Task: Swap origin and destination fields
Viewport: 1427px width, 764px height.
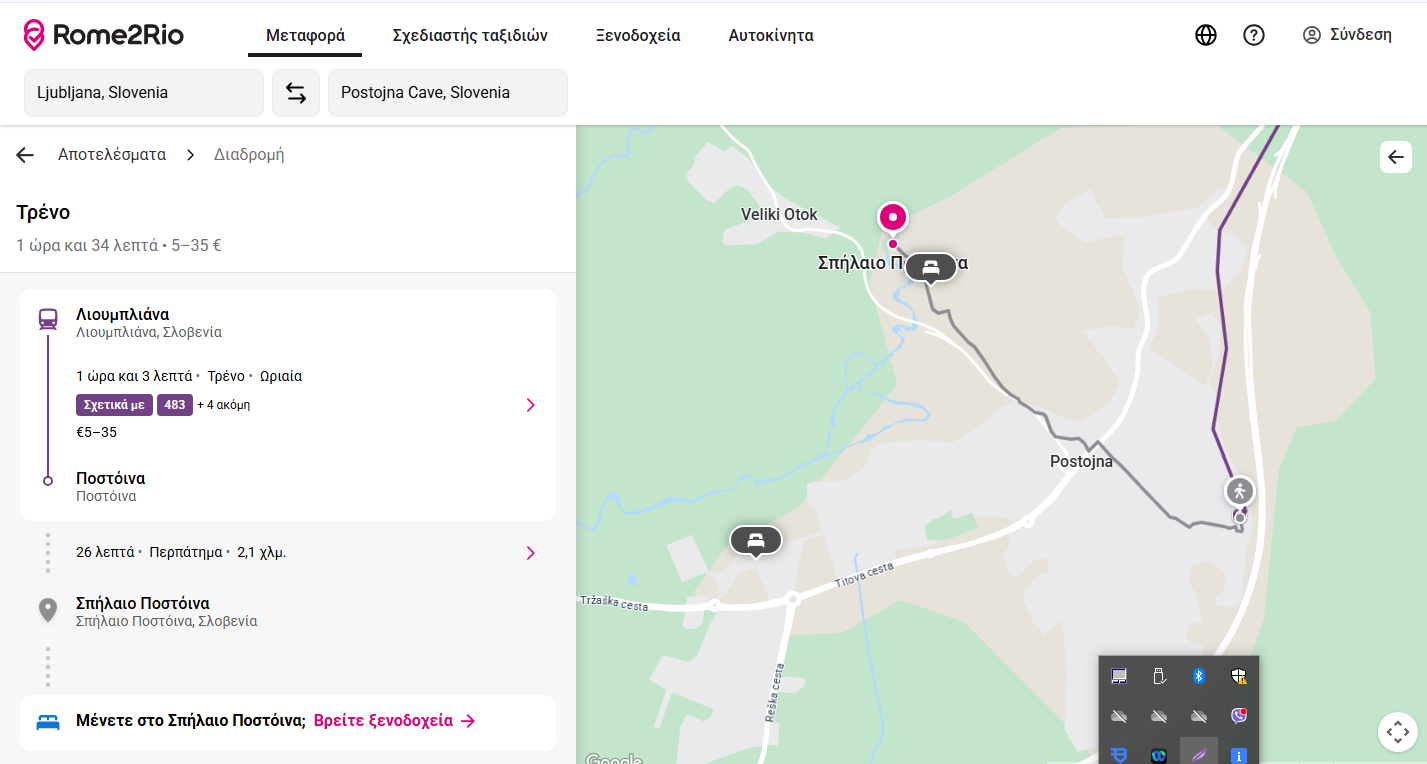Action: 296,93
